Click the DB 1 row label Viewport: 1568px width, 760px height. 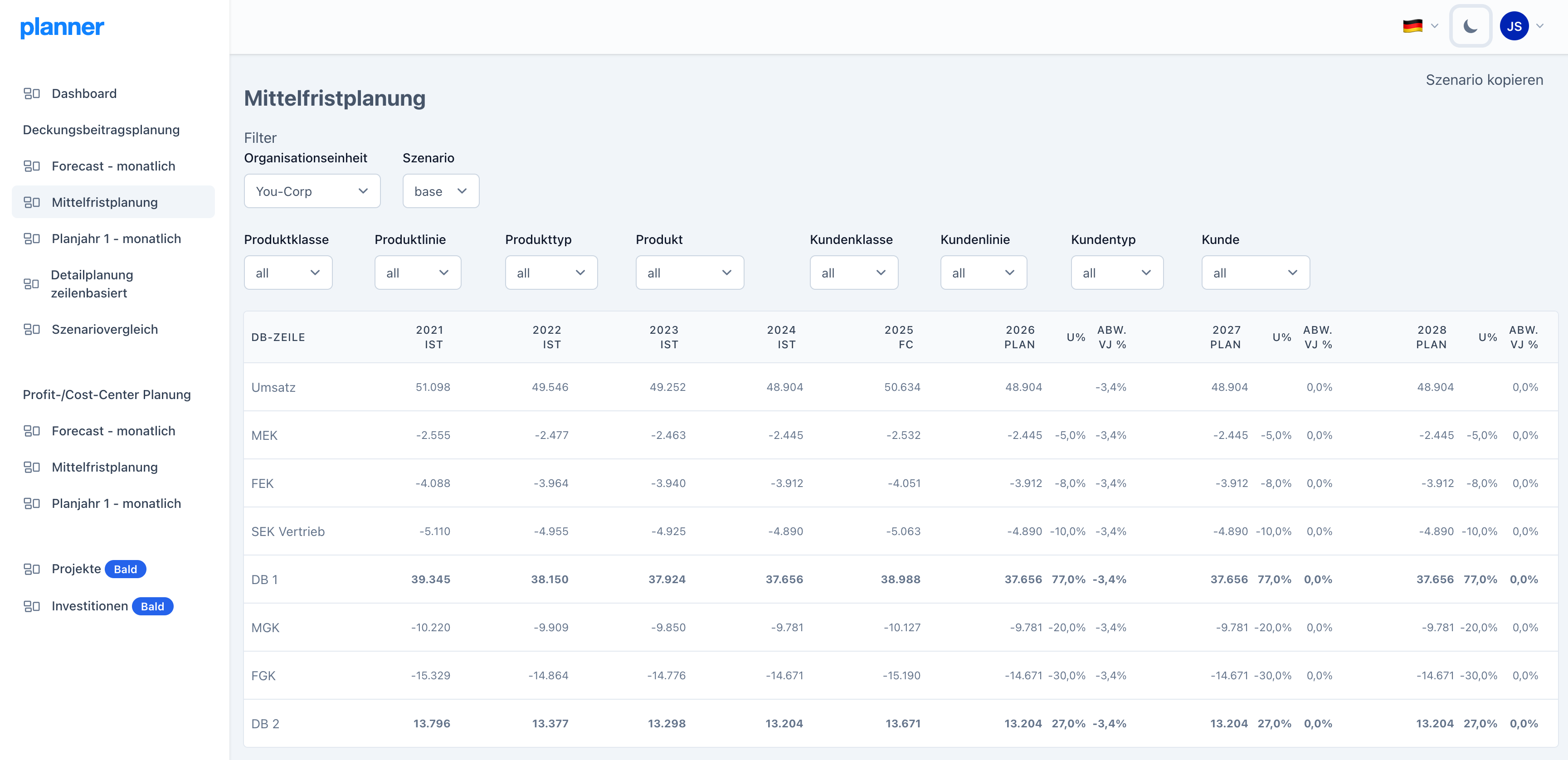point(265,579)
